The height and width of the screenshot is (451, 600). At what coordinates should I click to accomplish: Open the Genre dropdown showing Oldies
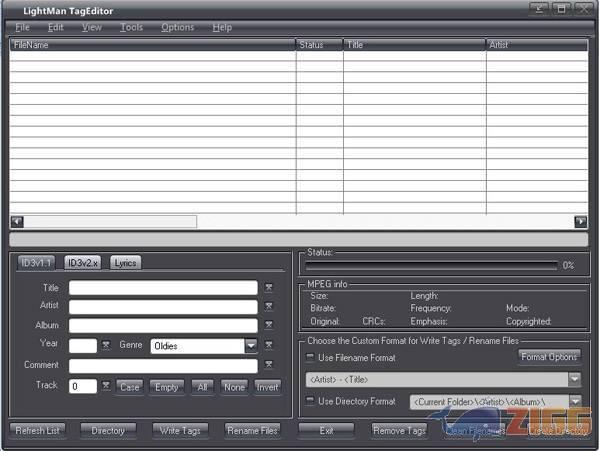coord(251,346)
